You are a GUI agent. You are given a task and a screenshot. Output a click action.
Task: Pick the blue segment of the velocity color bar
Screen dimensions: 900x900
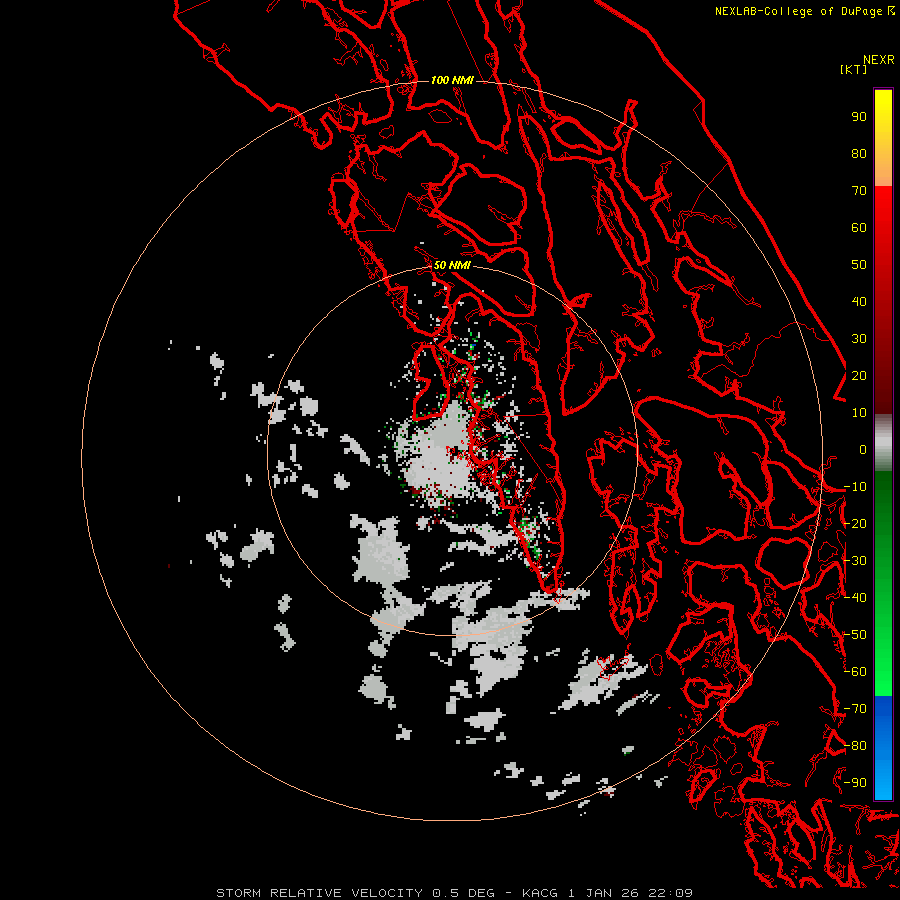coord(883,747)
